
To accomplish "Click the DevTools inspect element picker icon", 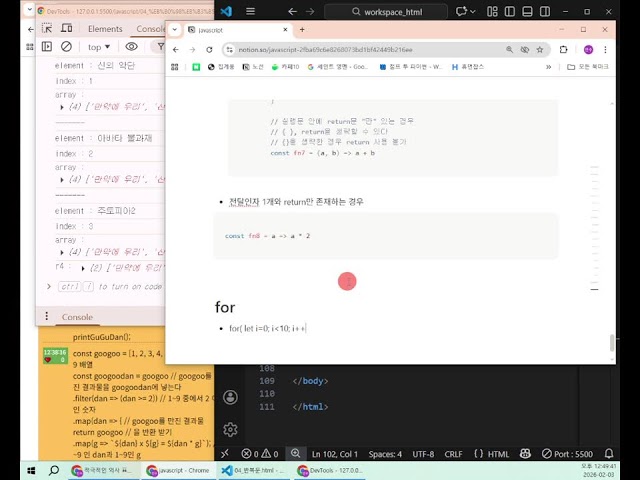I will click(x=47, y=29).
